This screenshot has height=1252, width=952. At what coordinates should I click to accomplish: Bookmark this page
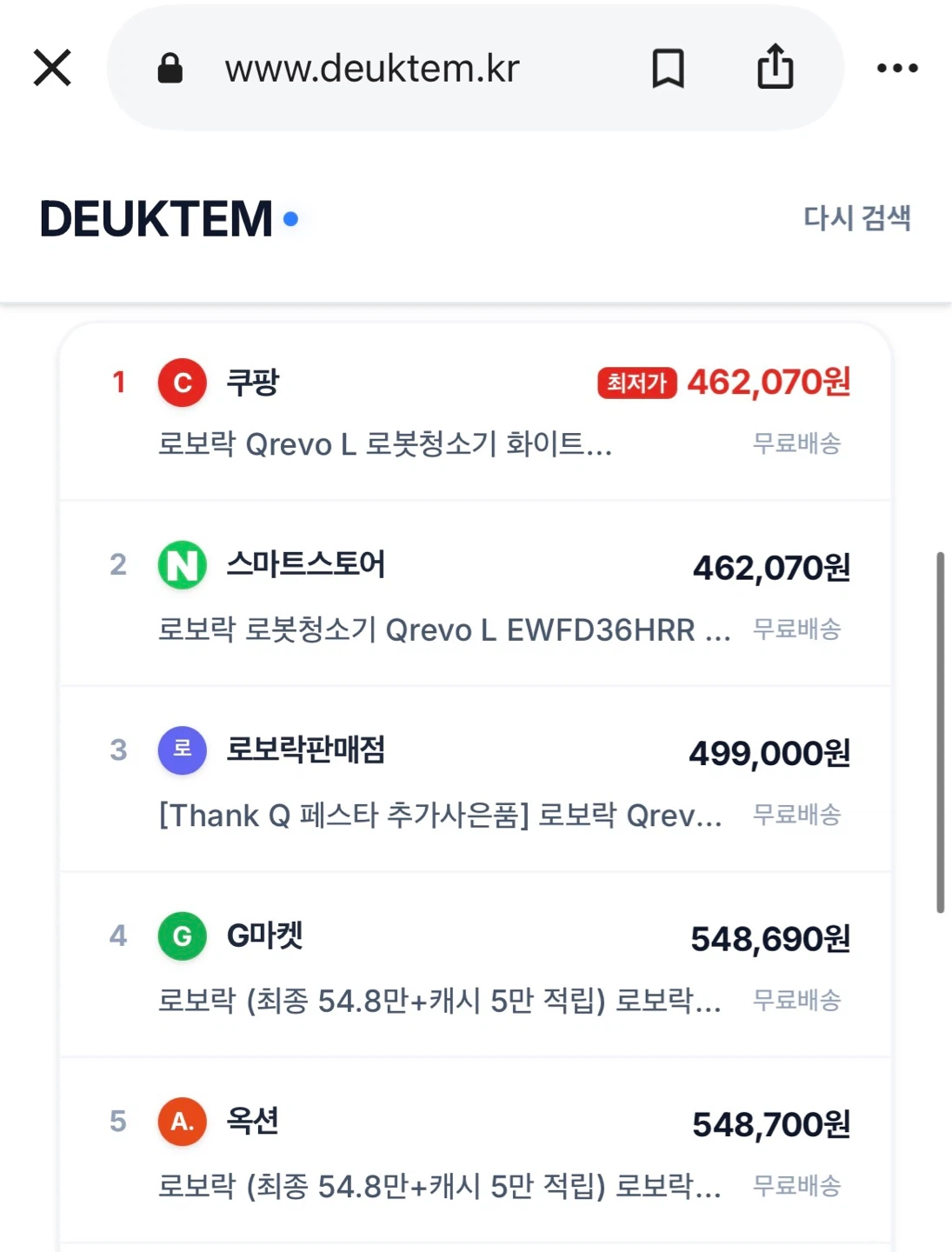pos(668,68)
